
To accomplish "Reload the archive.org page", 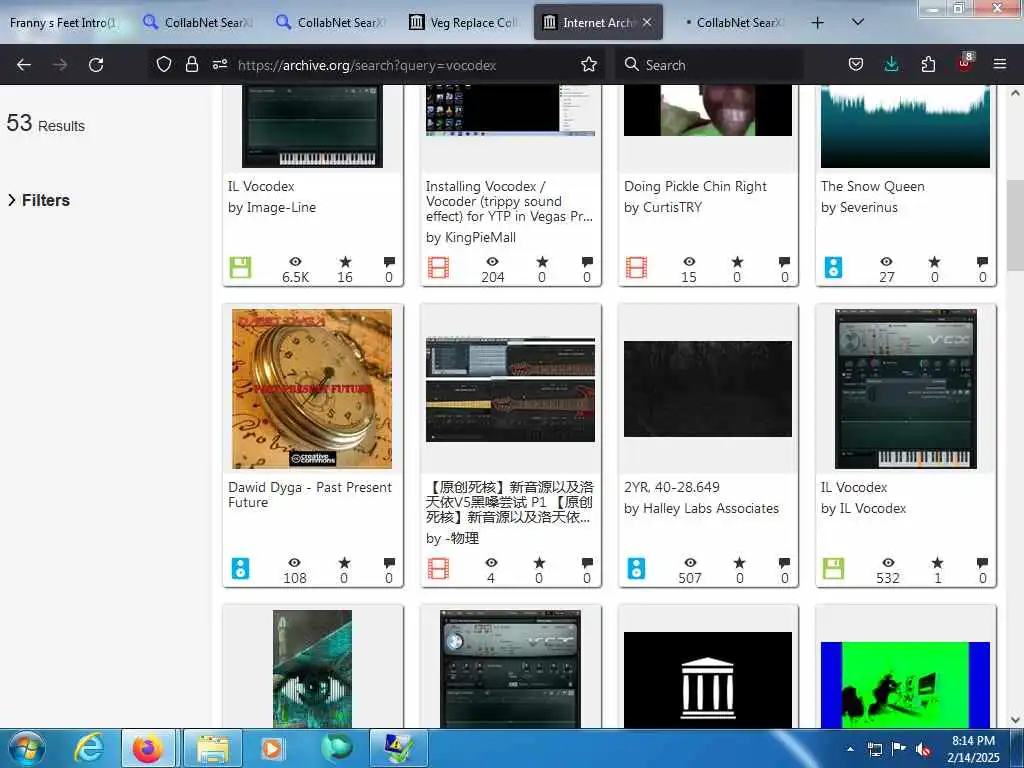I will [96, 65].
